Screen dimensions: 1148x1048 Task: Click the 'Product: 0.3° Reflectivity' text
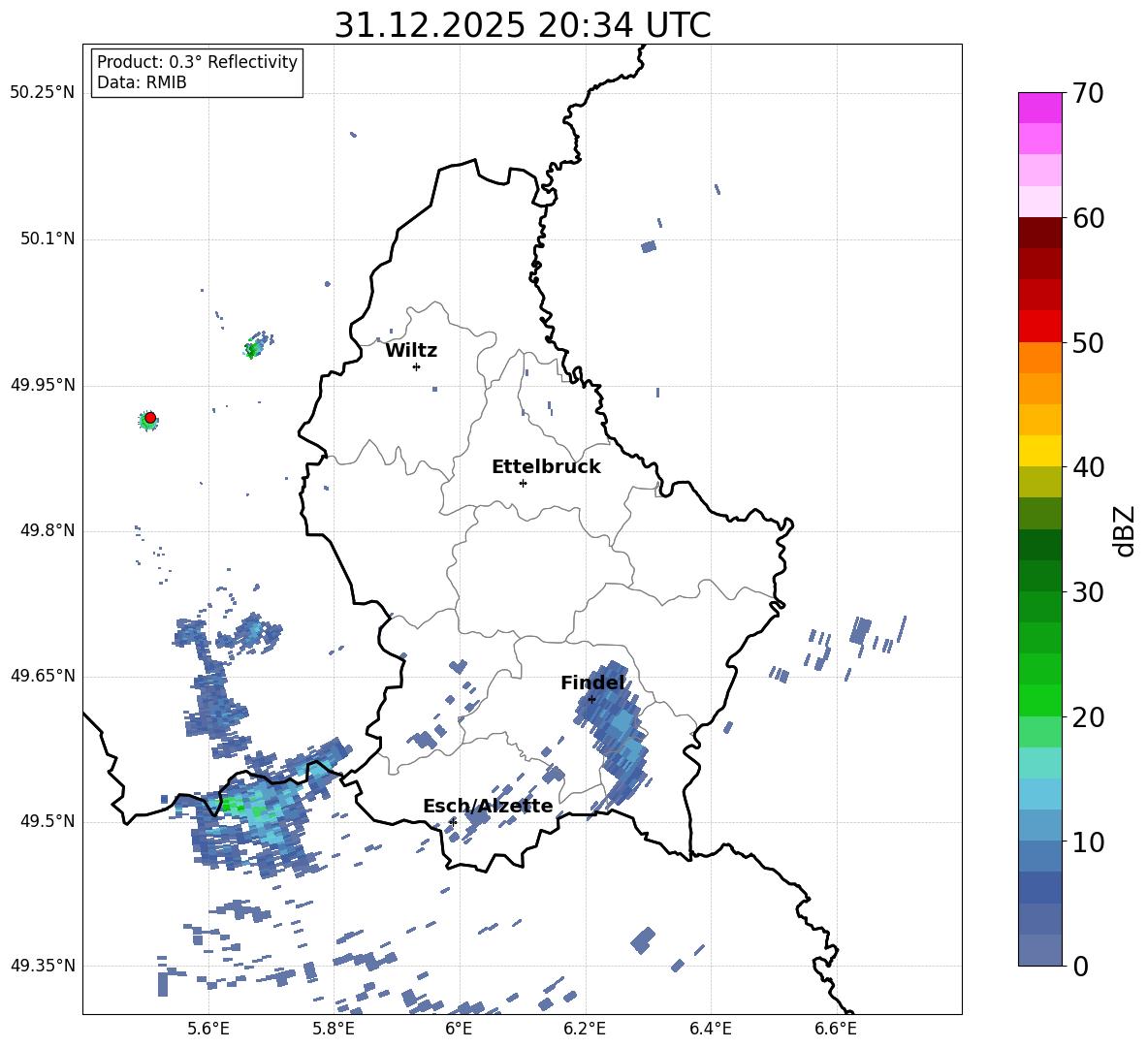[x=197, y=62]
